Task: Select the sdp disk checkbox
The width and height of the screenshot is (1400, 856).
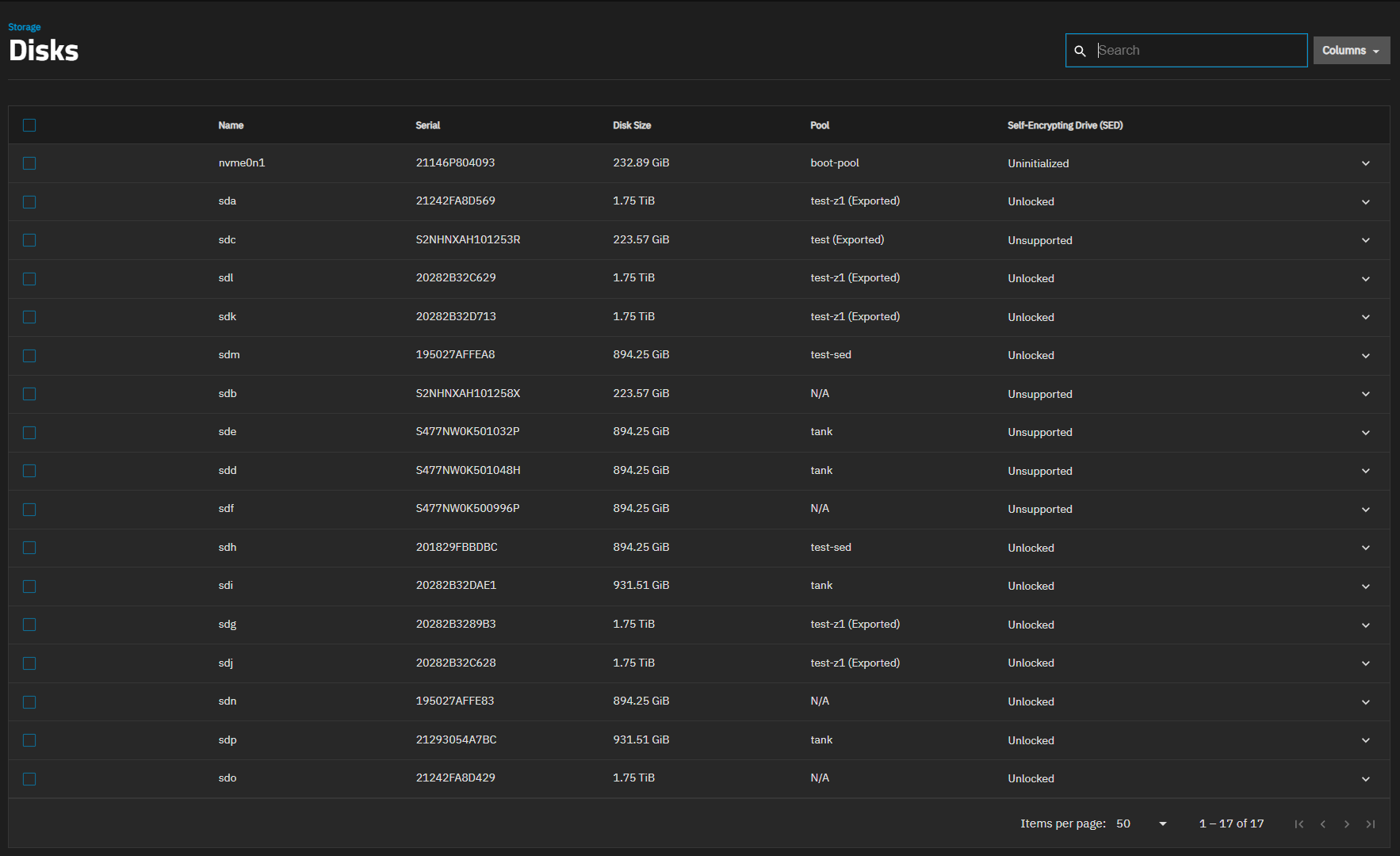Action: [29, 740]
